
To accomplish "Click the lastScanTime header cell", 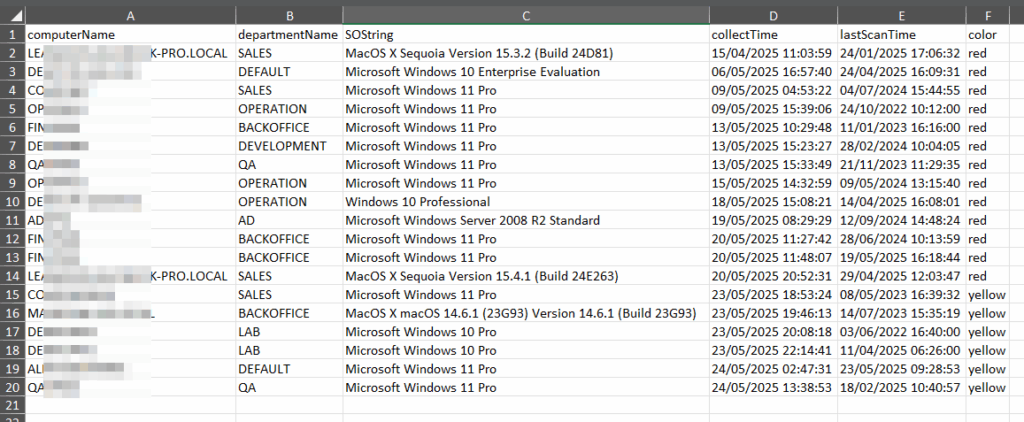I will point(900,35).
